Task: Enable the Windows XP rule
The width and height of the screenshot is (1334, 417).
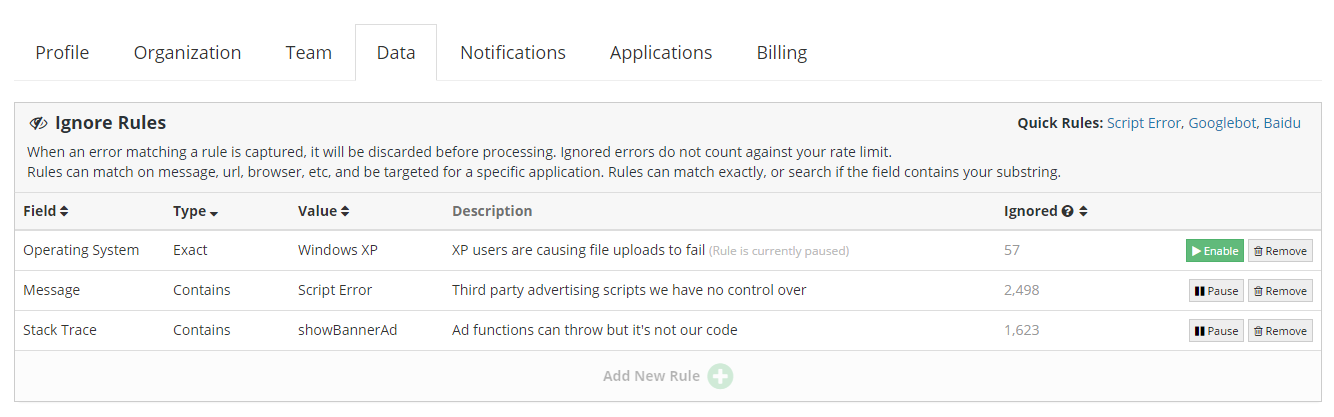Action: coord(1215,251)
